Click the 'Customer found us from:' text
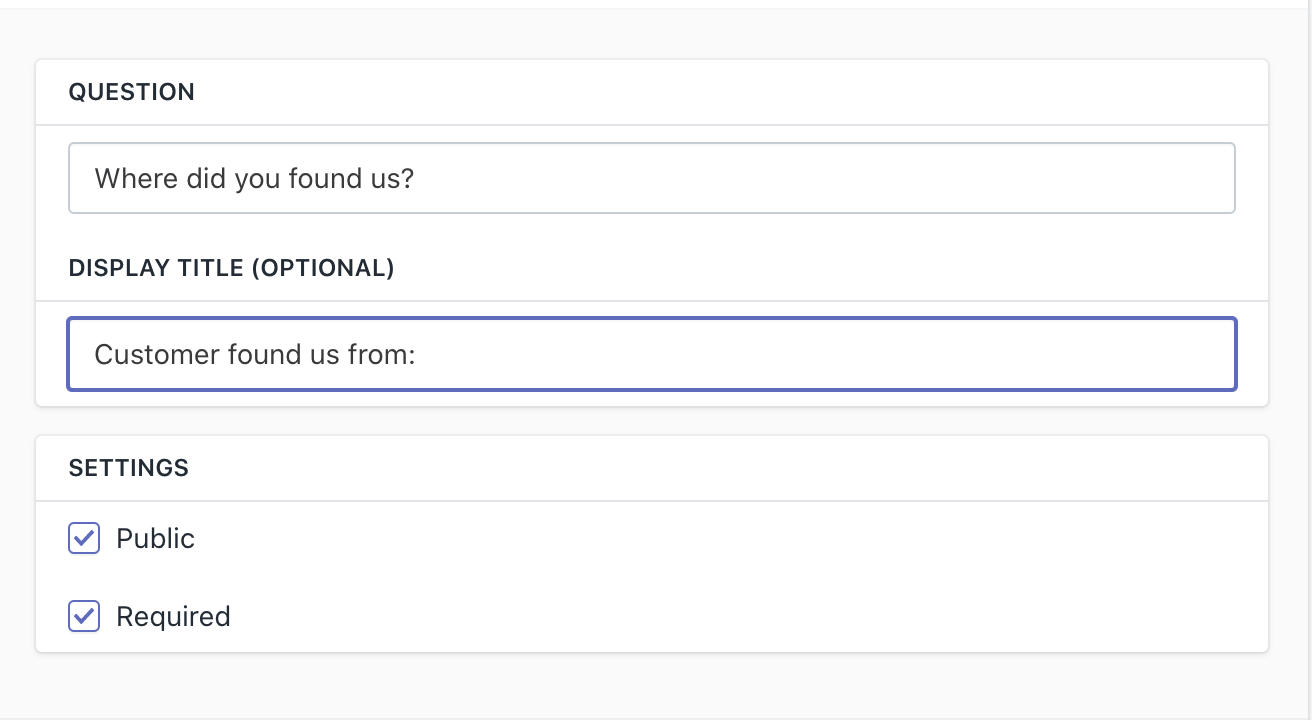Image resolution: width=1312 pixels, height=720 pixels. point(254,354)
